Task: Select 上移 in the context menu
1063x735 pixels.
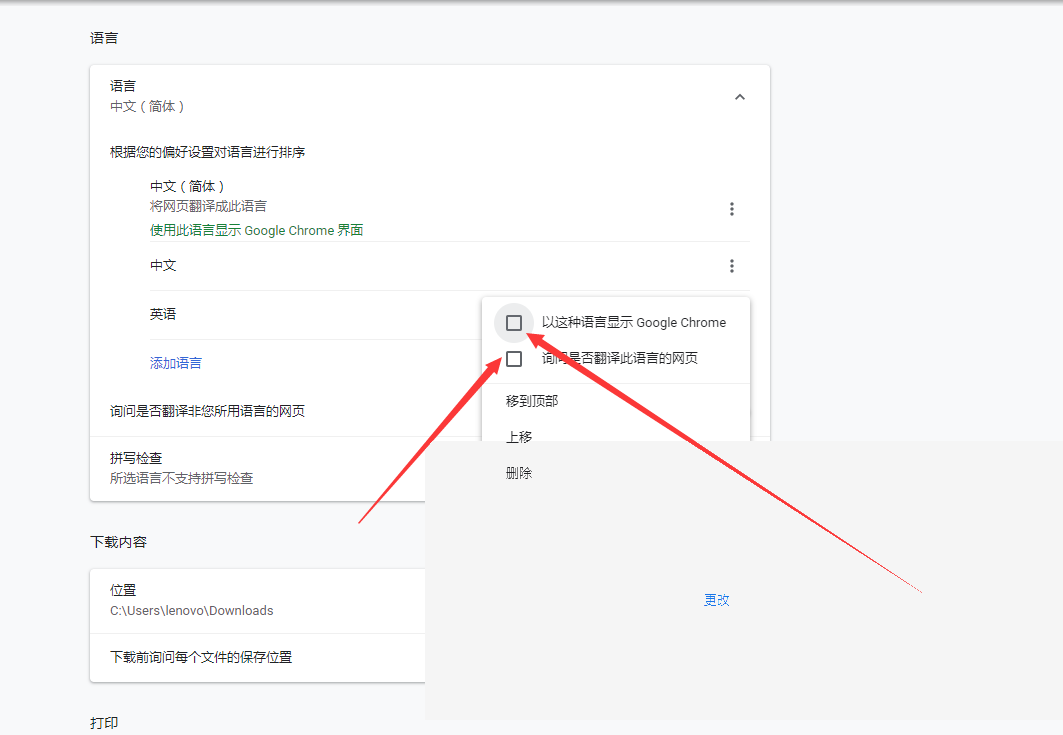Action: 519,437
